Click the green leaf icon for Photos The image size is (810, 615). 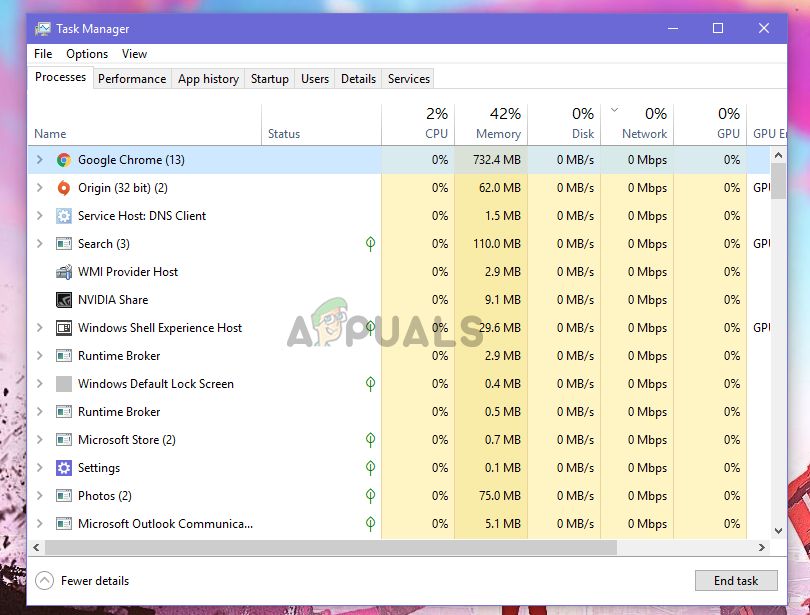pyautogui.click(x=370, y=496)
